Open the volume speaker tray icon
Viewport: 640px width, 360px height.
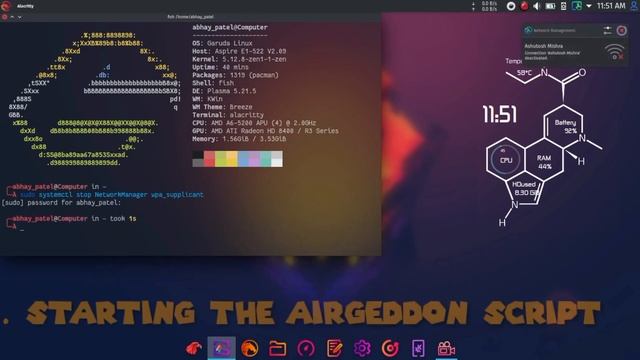point(537,6)
